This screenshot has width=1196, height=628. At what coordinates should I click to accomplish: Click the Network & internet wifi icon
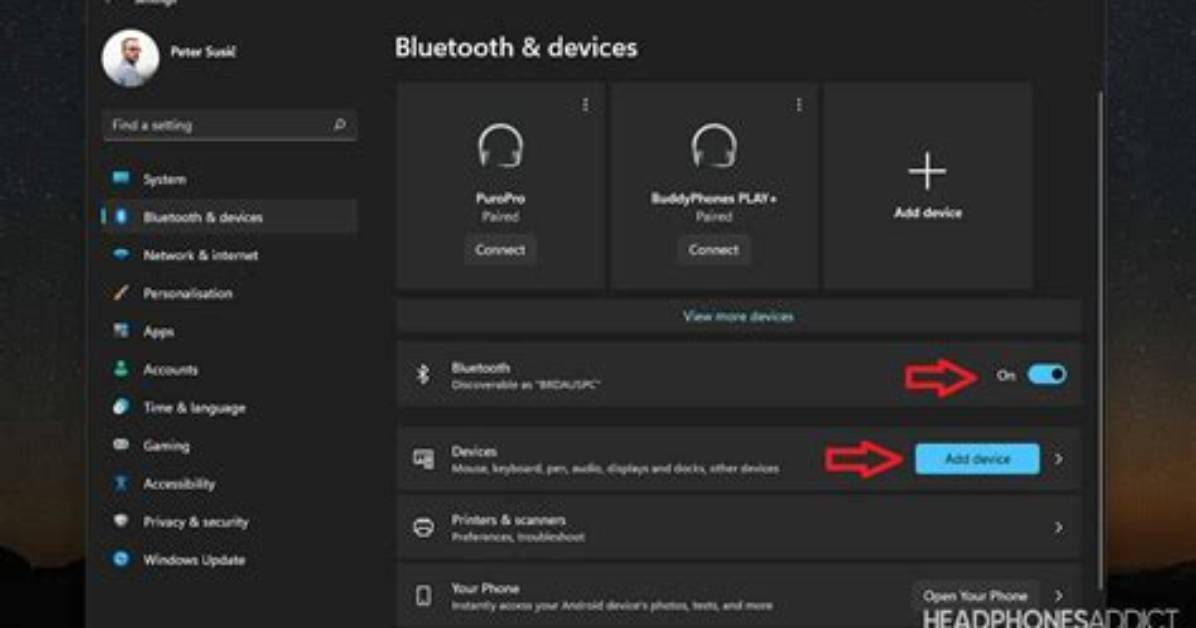click(121, 254)
